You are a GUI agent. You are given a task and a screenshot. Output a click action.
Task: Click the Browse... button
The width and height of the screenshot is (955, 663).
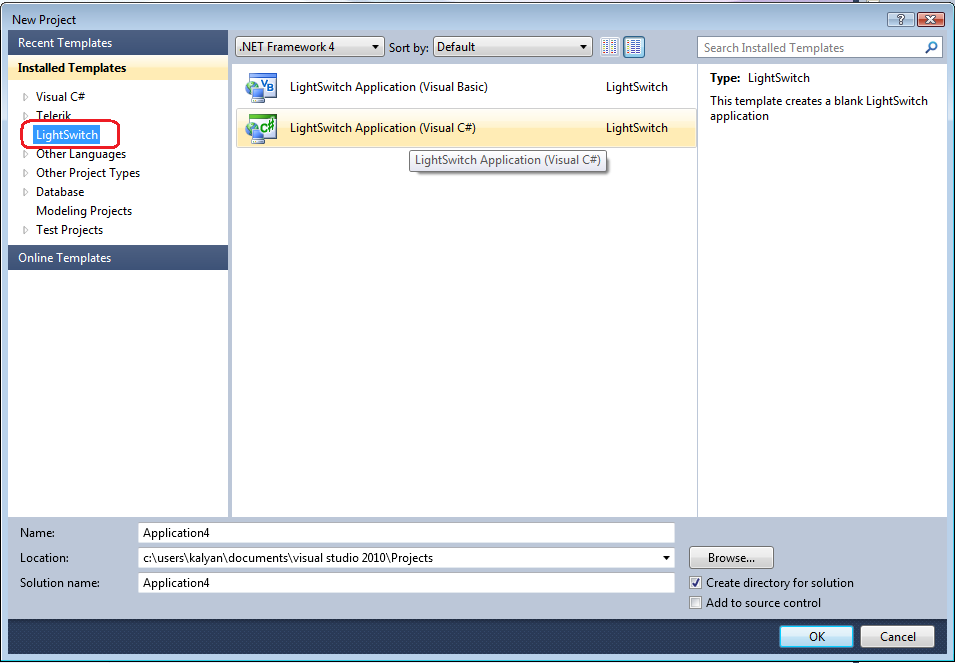tap(731, 558)
